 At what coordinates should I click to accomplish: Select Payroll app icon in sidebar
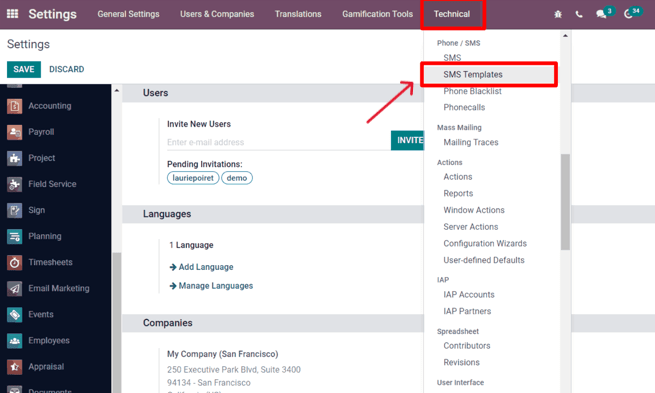point(15,132)
